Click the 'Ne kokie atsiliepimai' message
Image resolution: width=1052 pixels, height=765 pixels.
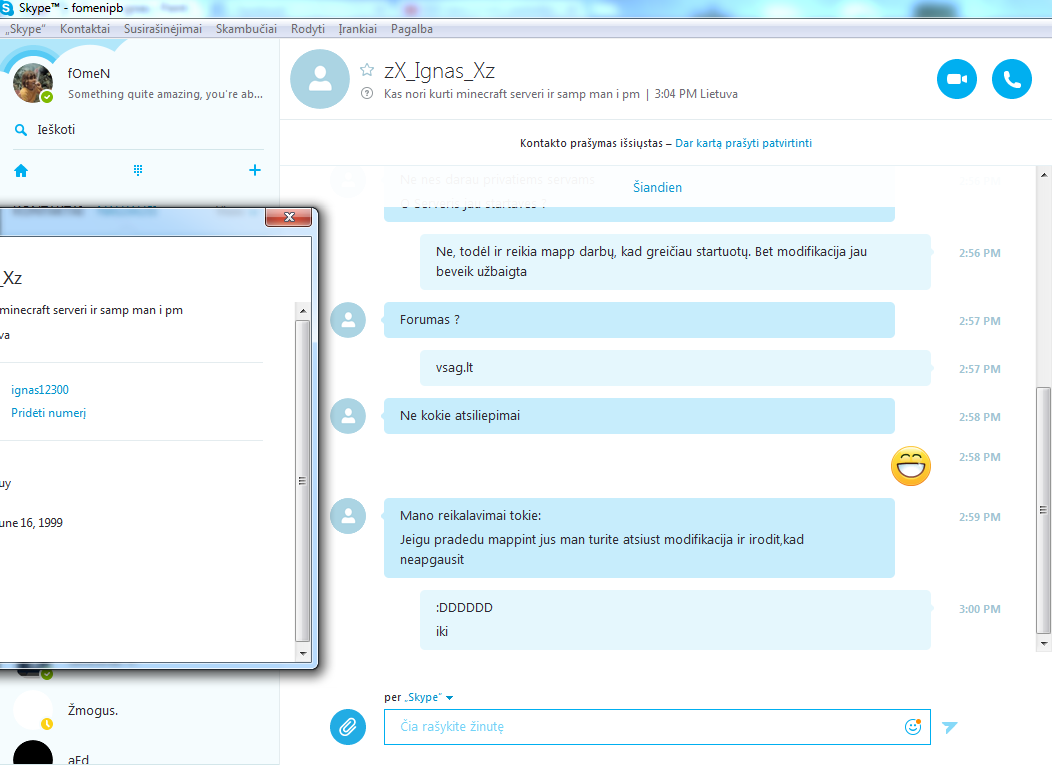(639, 416)
